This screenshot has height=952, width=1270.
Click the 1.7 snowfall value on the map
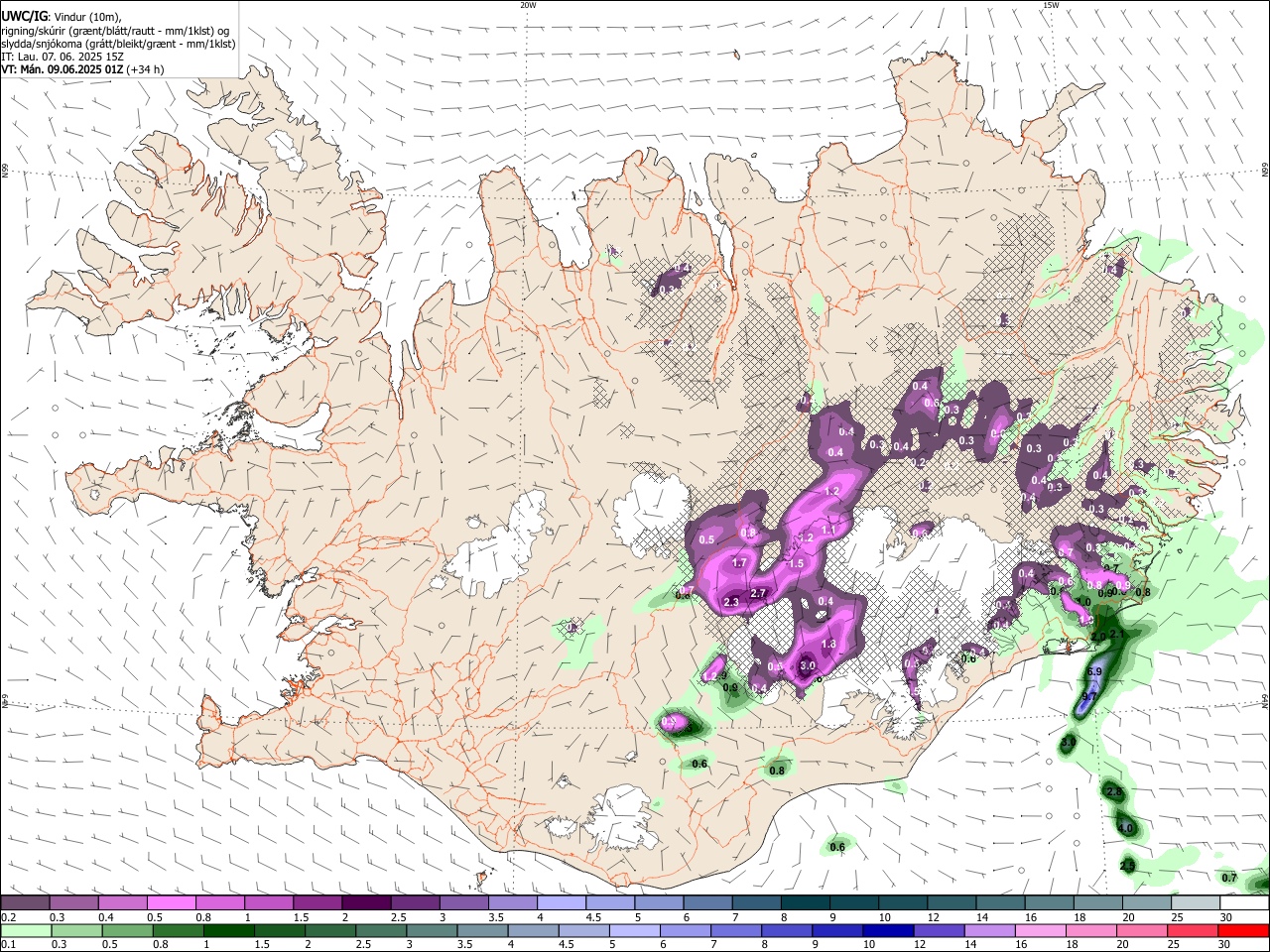click(x=739, y=563)
